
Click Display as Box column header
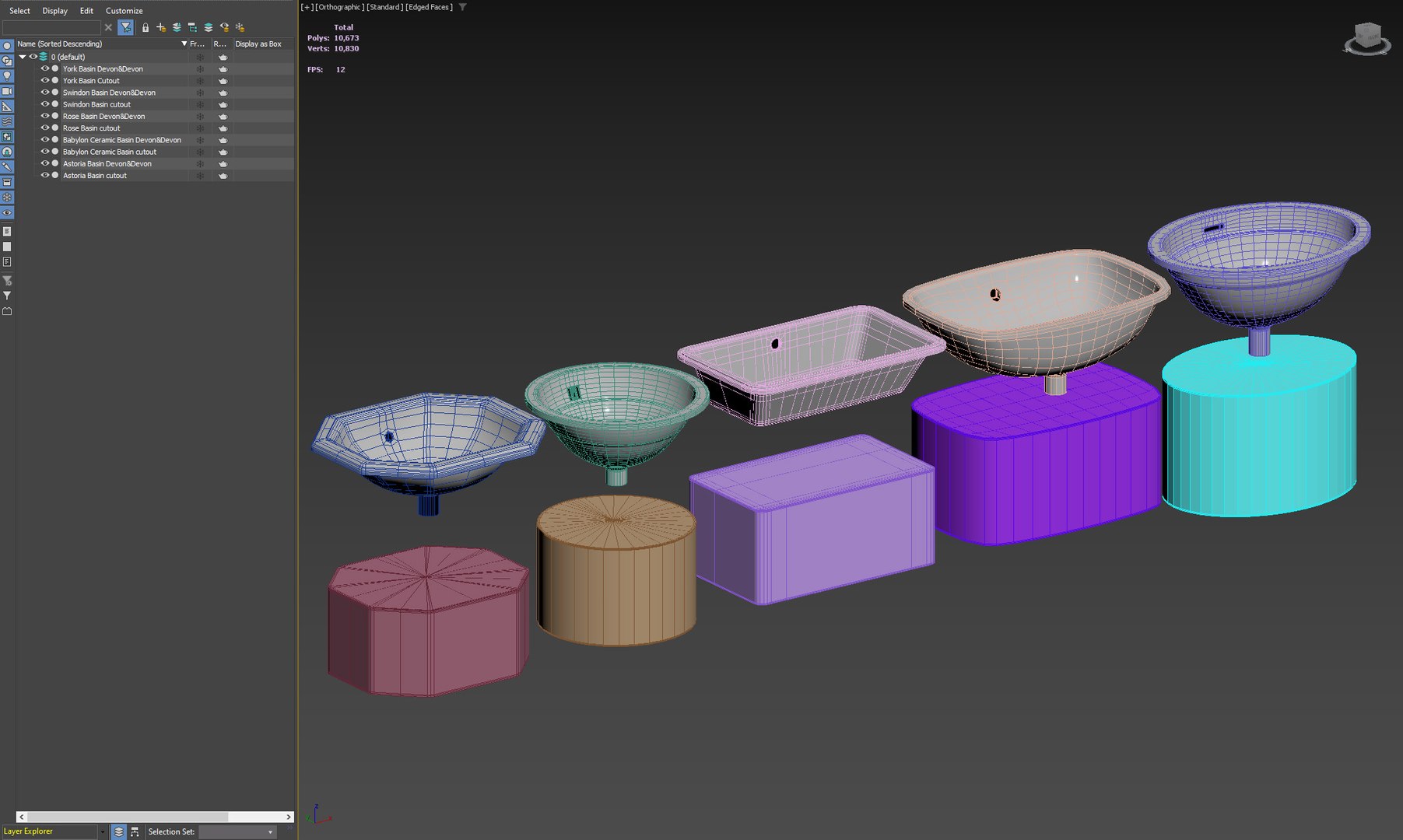[263, 44]
